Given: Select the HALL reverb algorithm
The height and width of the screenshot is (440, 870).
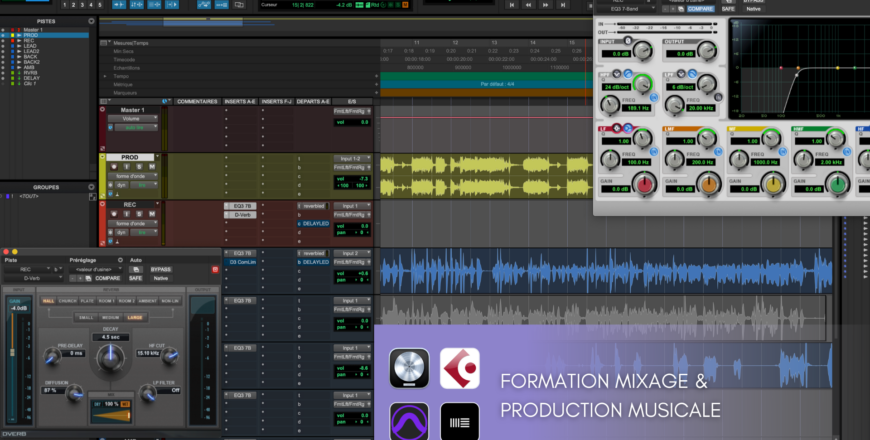Looking at the screenshot, I should (x=48, y=301).
